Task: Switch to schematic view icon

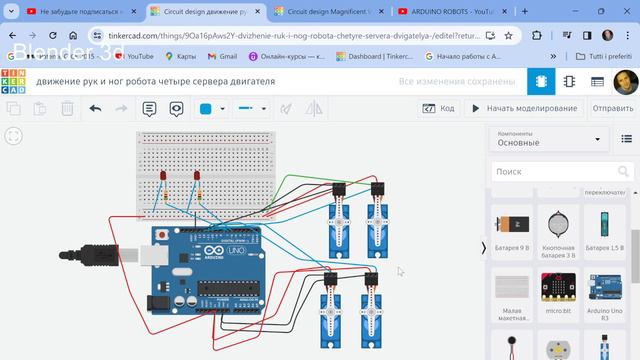Action: click(x=569, y=82)
